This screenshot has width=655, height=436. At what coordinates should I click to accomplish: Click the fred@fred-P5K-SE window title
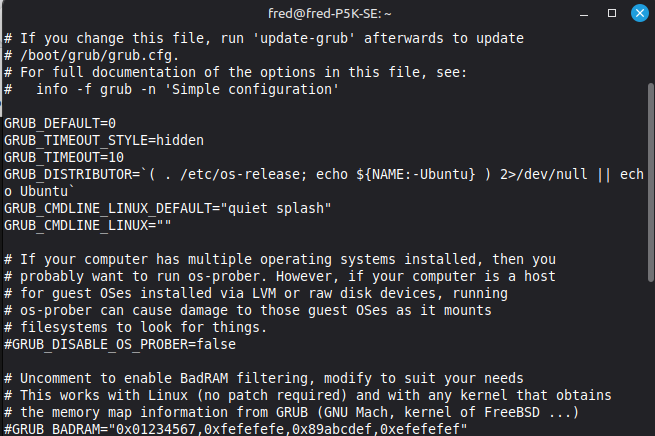326,13
